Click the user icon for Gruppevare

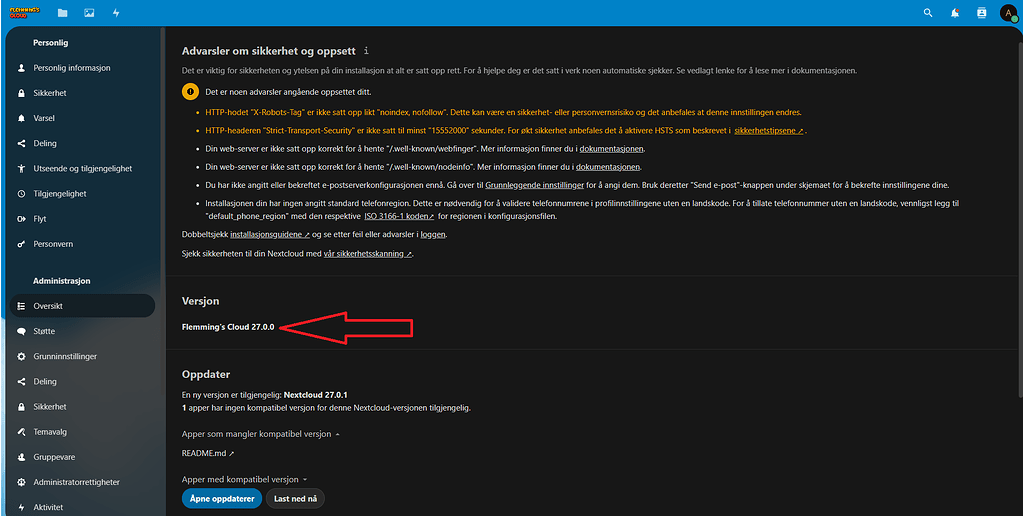click(21, 457)
